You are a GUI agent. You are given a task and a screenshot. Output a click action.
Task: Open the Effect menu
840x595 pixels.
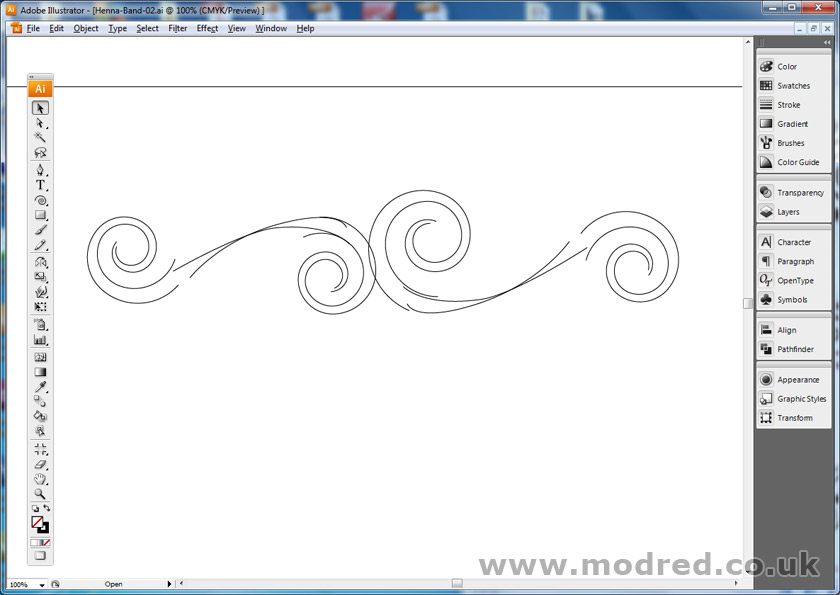pos(207,28)
